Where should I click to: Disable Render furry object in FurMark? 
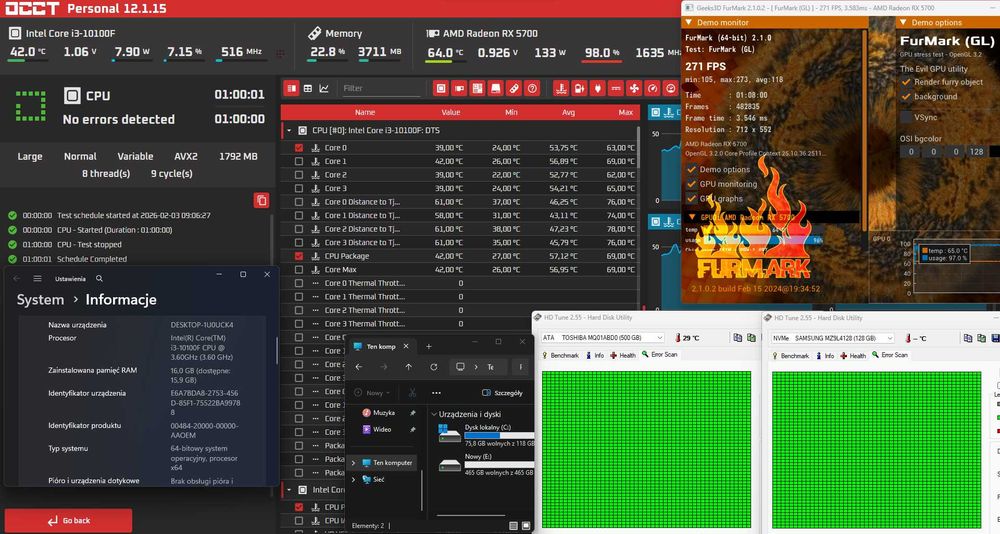(x=906, y=82)
